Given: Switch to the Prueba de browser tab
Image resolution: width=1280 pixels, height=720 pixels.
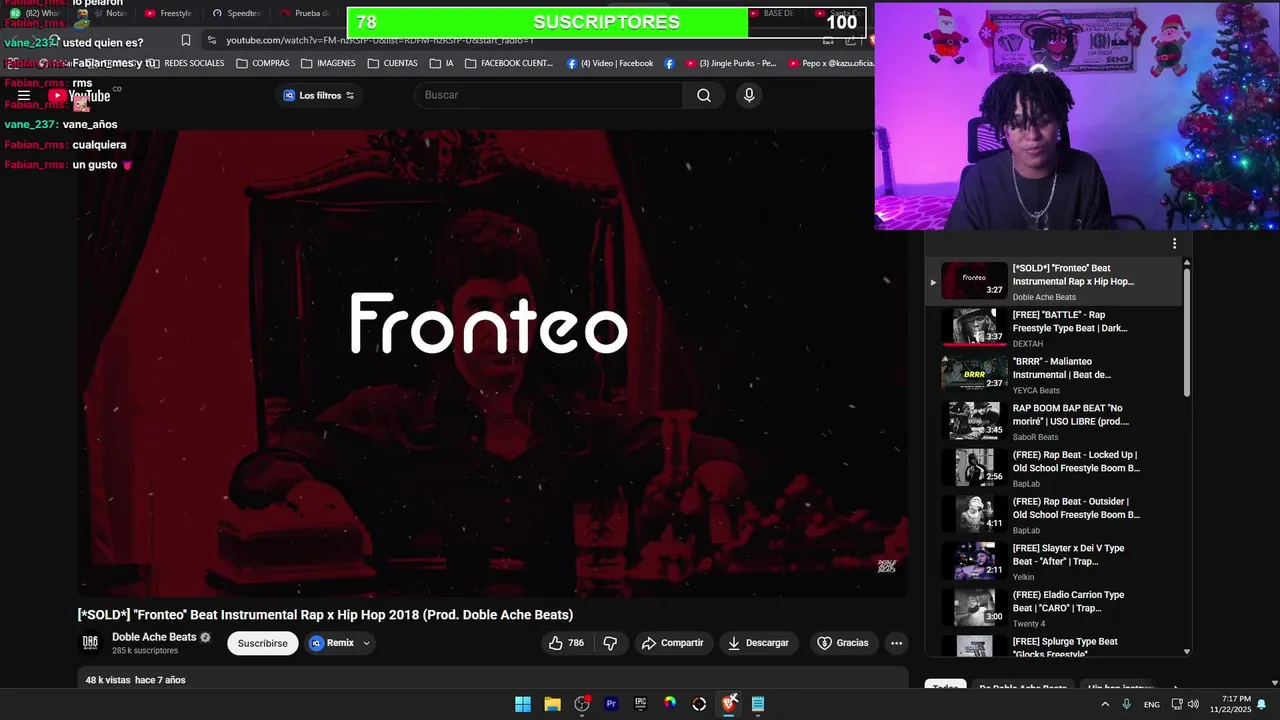Looking at the screenshot, I should (305, 13).
